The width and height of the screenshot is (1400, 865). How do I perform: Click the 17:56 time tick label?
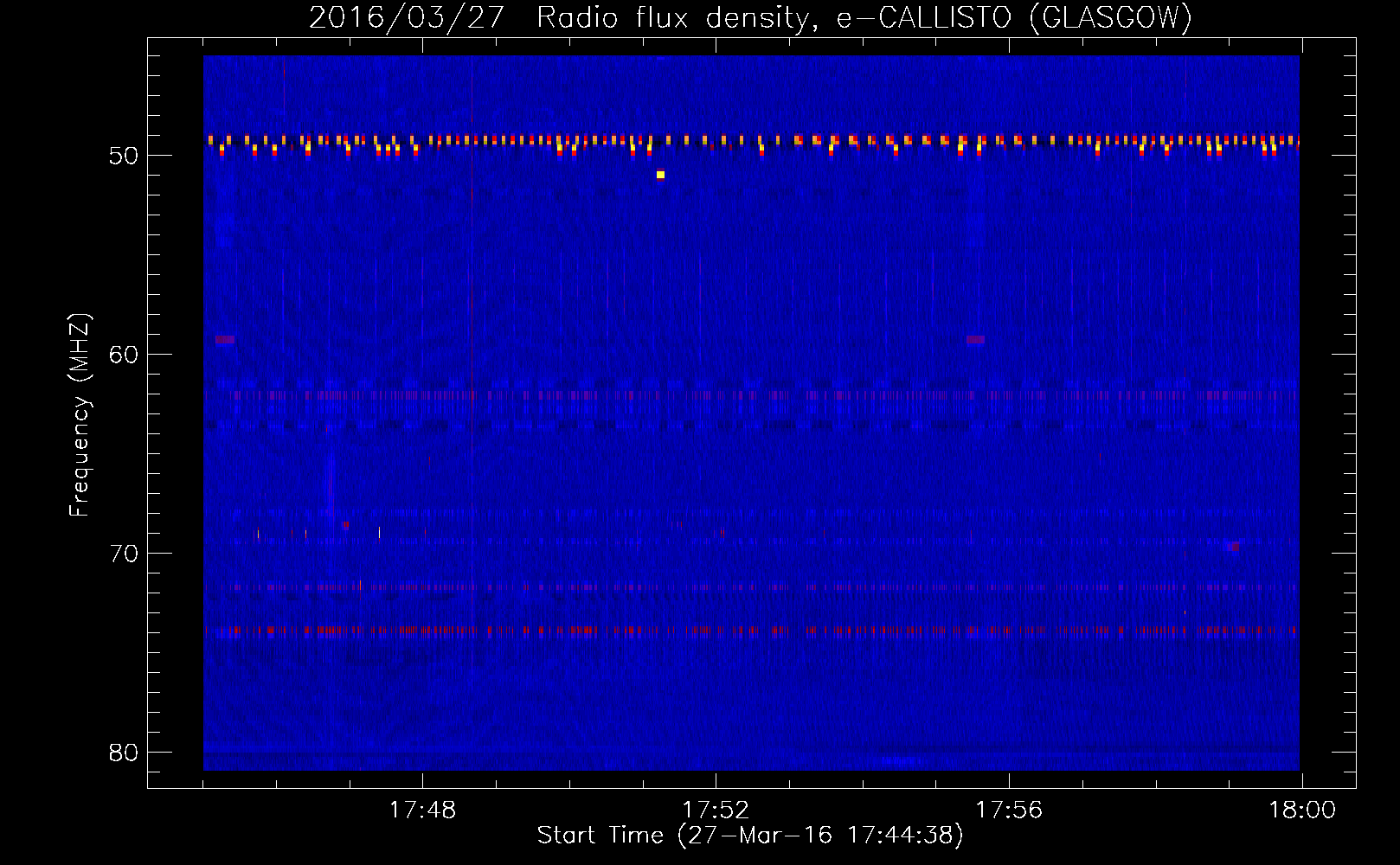pos(1009,811)
